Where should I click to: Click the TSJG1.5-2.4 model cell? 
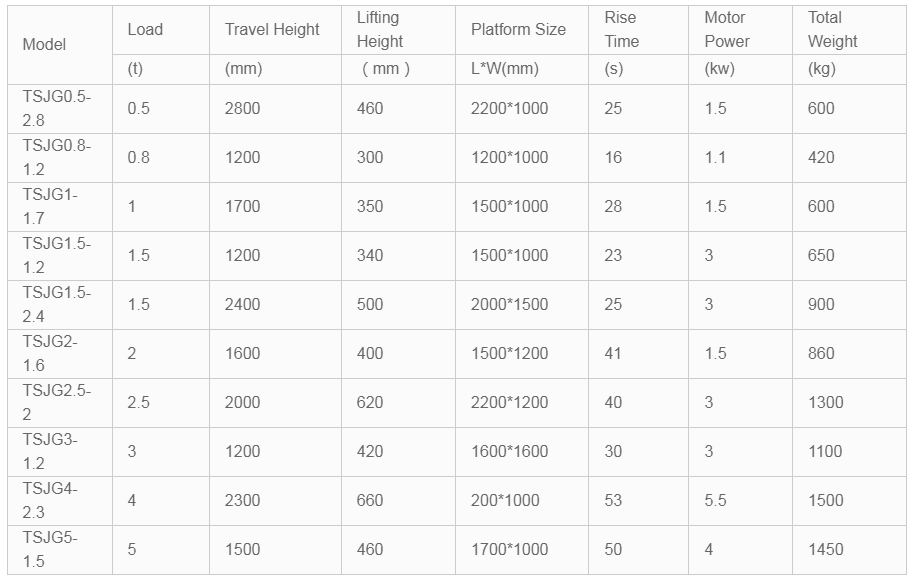pos(60,305)
